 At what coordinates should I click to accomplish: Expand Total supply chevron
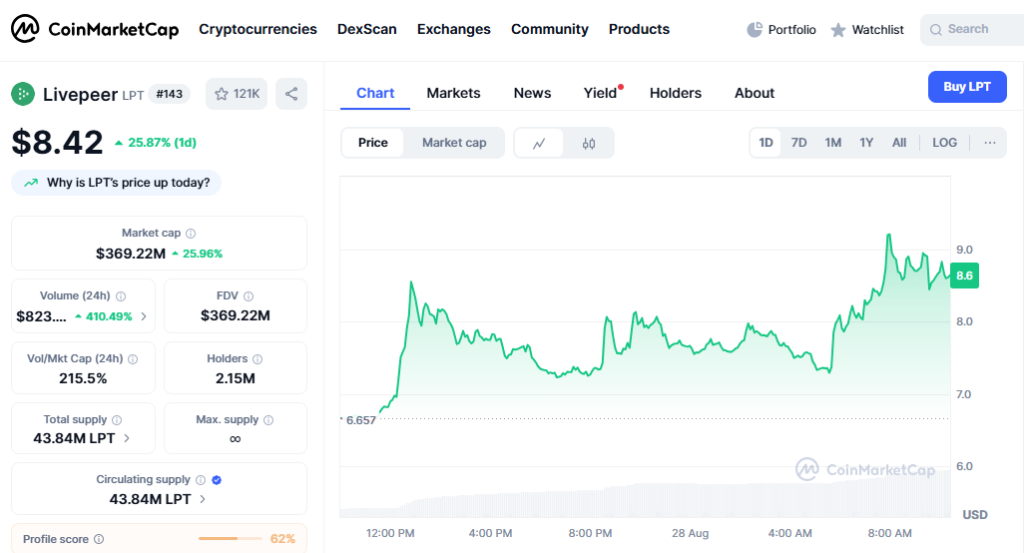click(127, 439)
